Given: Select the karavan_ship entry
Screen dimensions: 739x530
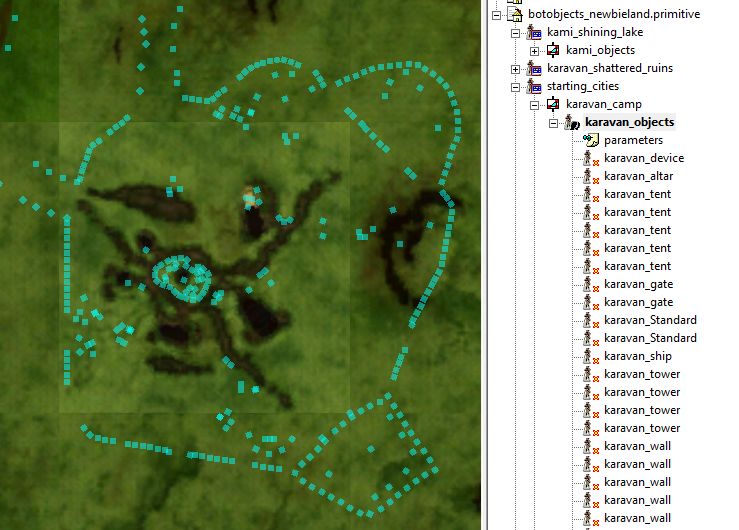Looking at the screenshot, I should (637, 356).
